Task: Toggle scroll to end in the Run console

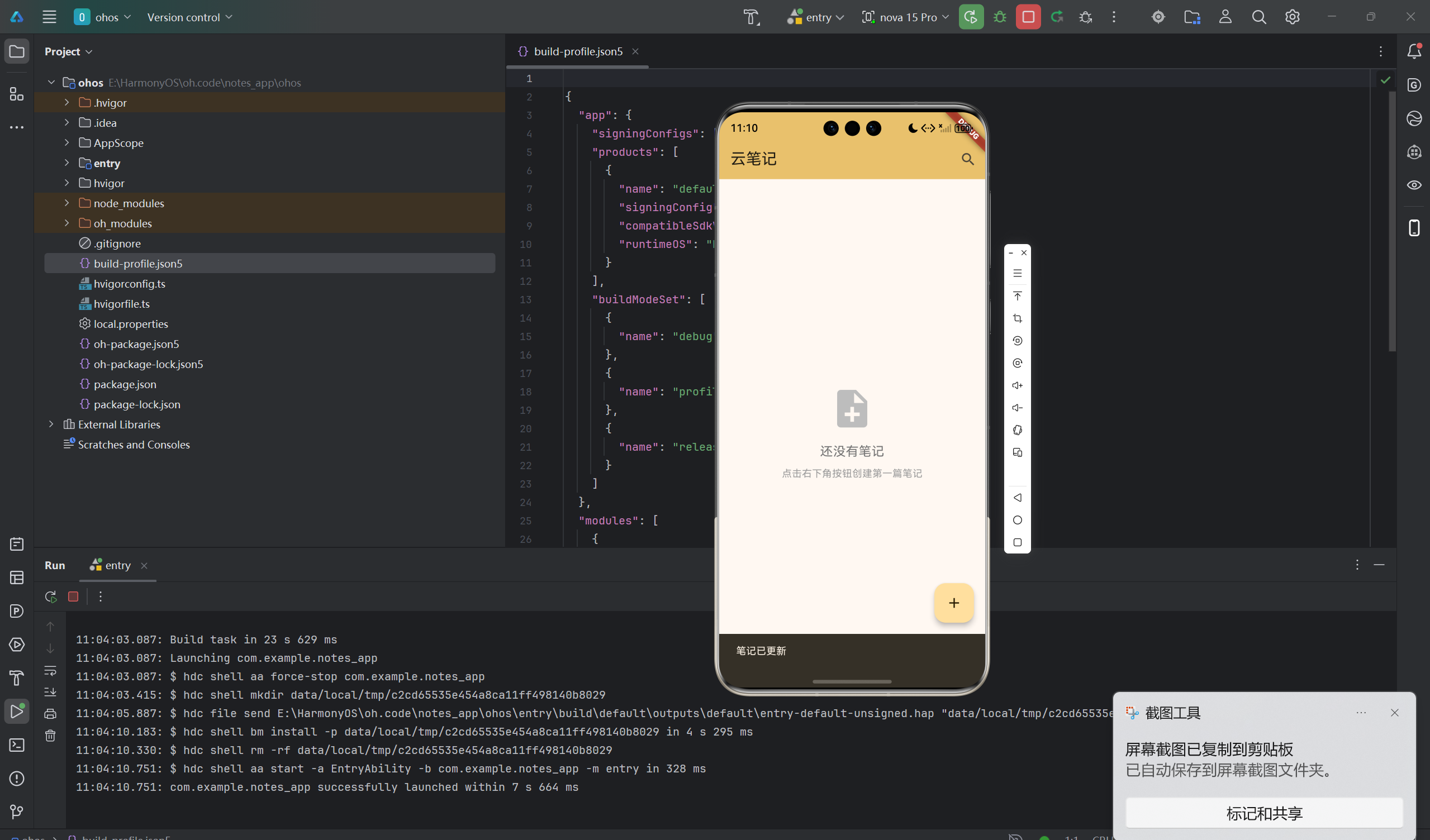Action: point(50,692)
